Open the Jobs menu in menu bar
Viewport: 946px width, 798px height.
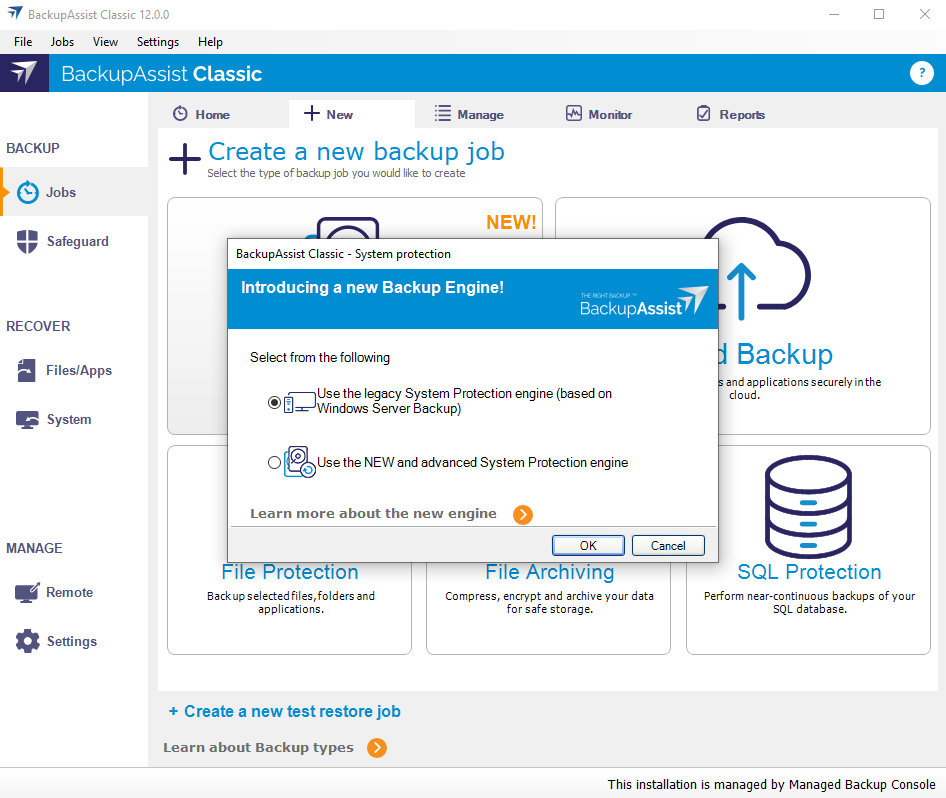coord(62,42)
